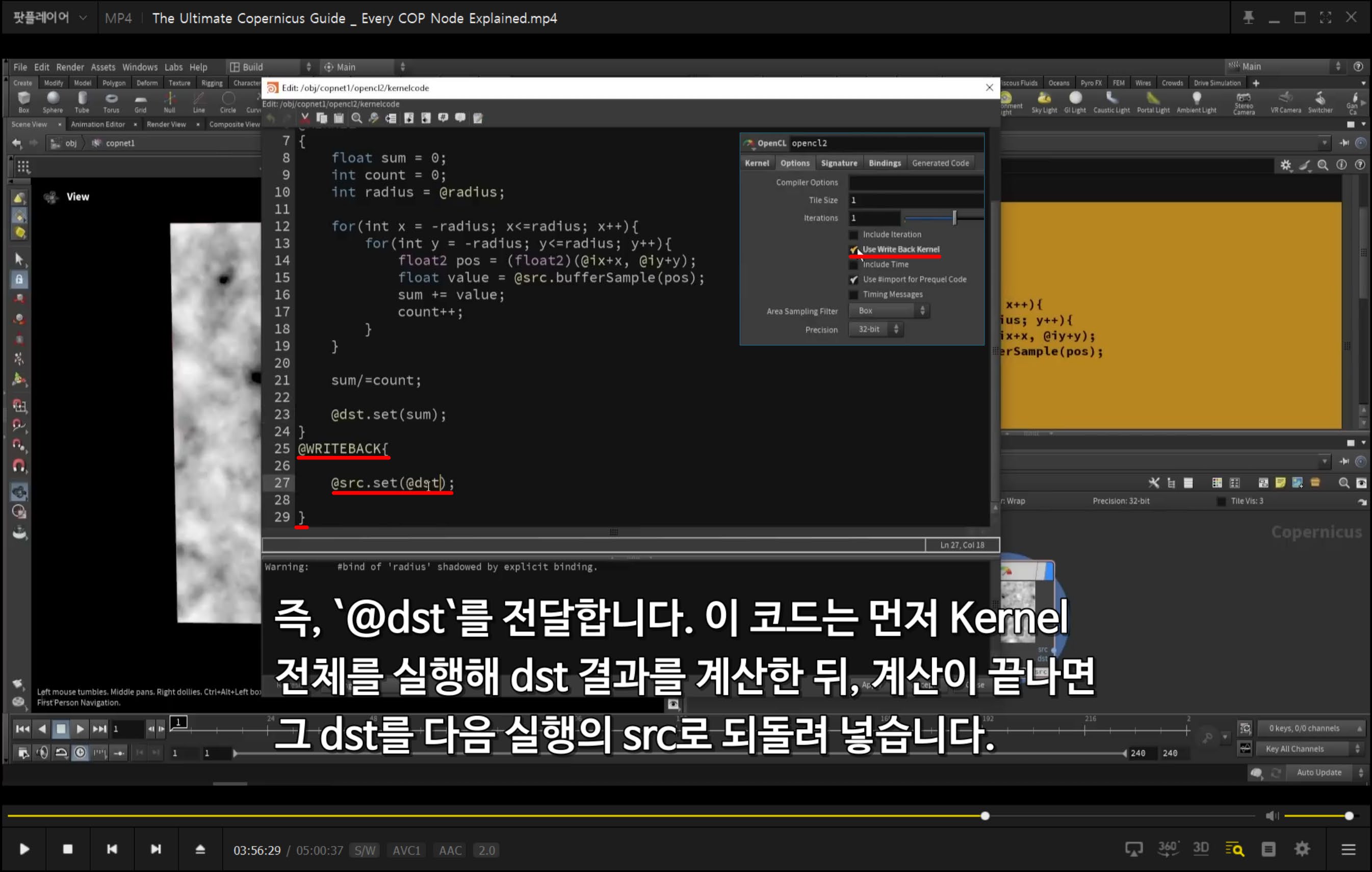Enable the Include Time checkbox
Viewport: 1372px width, 872px height.
[x=853, y=265]
